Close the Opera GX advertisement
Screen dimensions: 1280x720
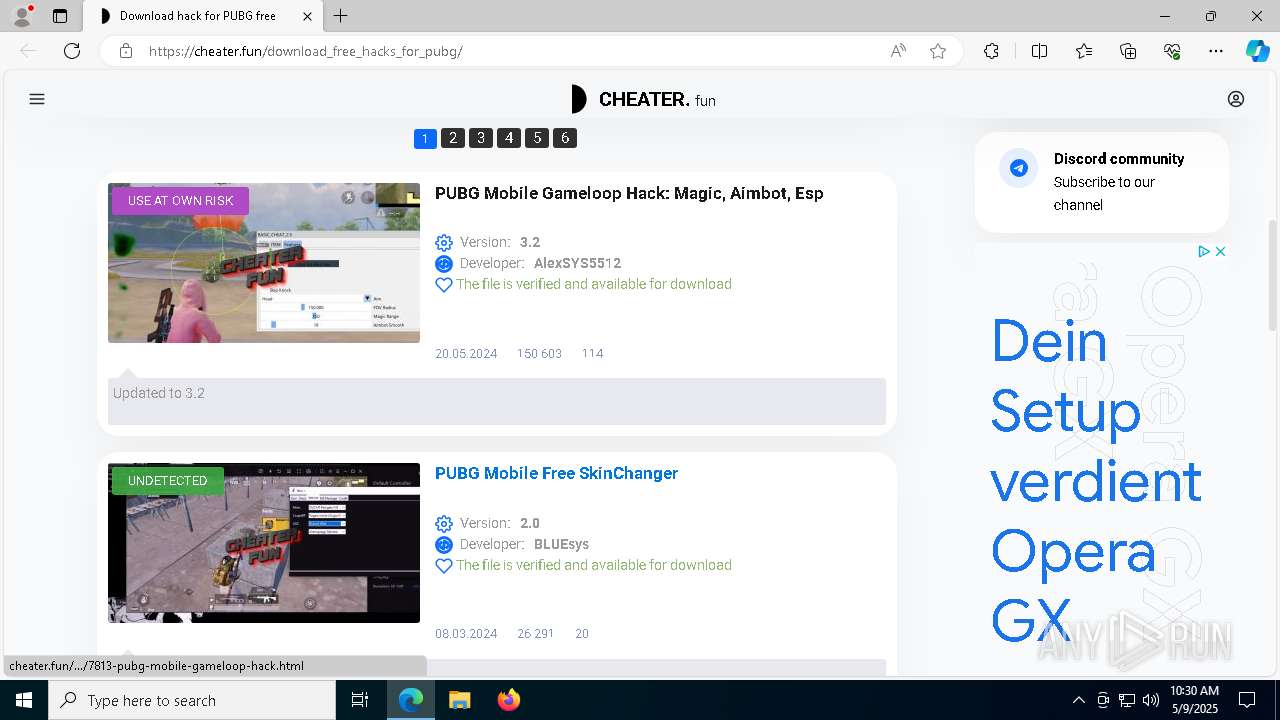(x=1220, y=252)
